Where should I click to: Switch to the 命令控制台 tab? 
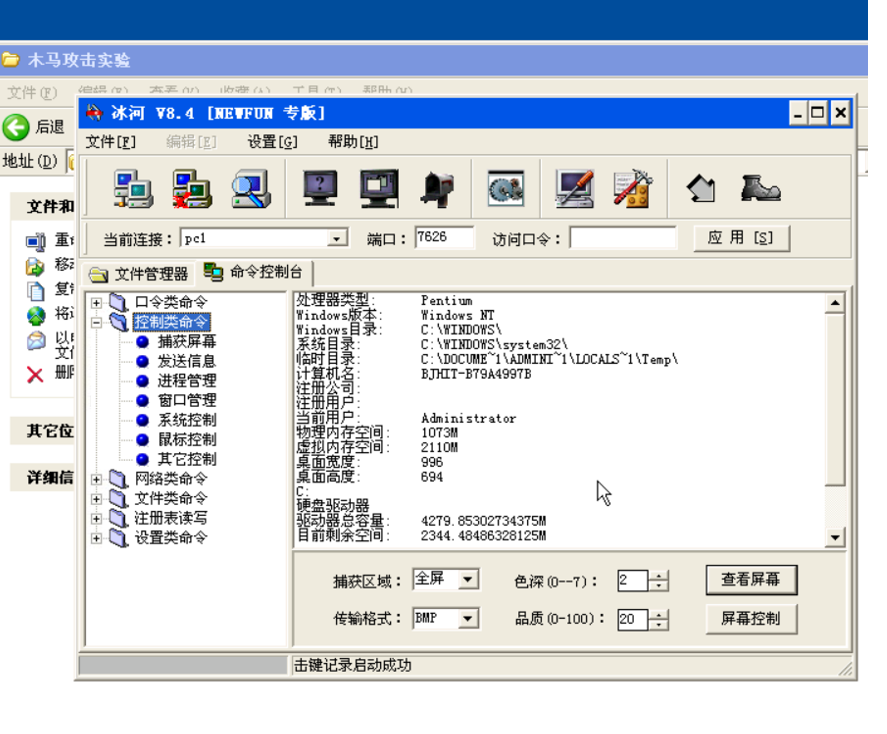point(253,272)
